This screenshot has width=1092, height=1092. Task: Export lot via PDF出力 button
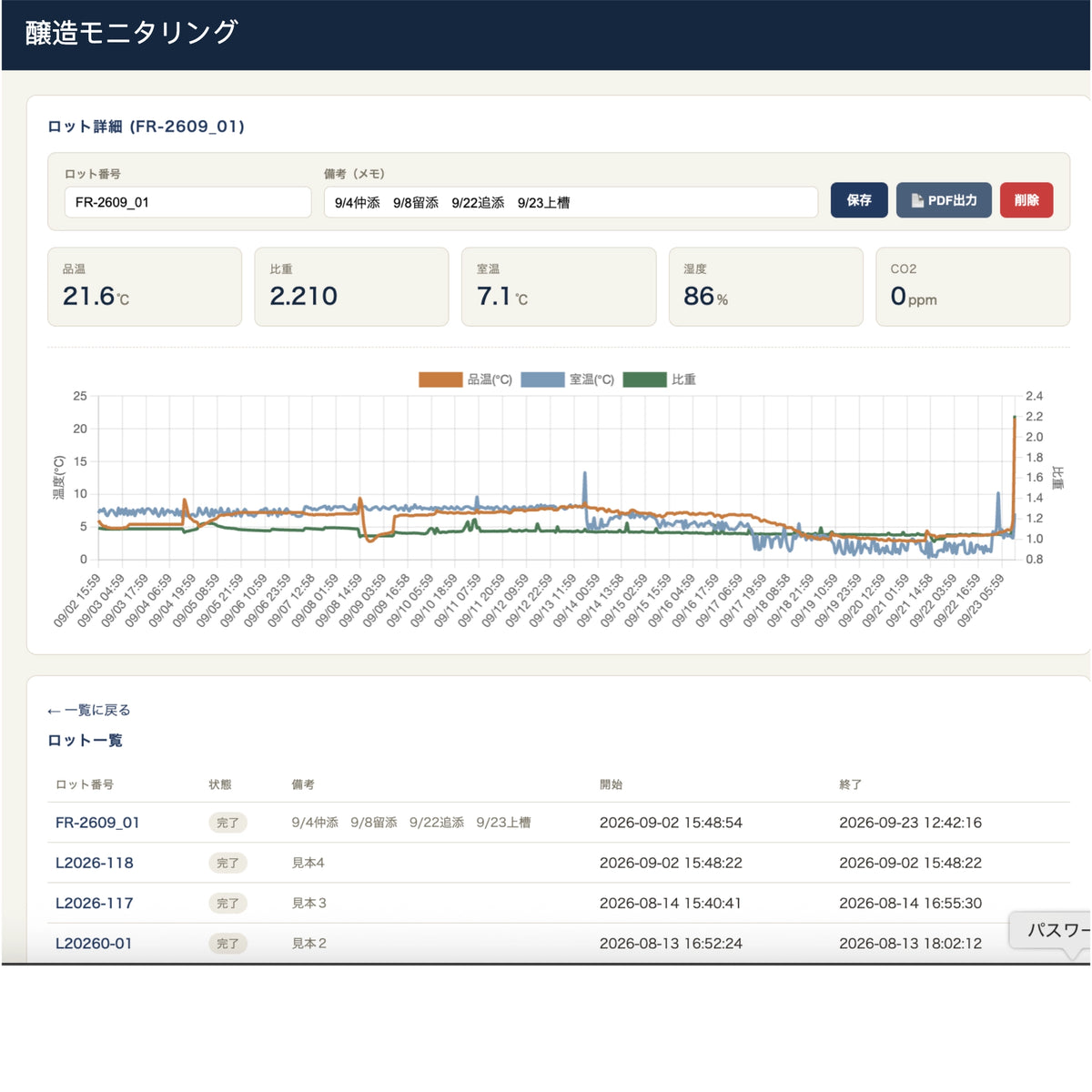944,200
